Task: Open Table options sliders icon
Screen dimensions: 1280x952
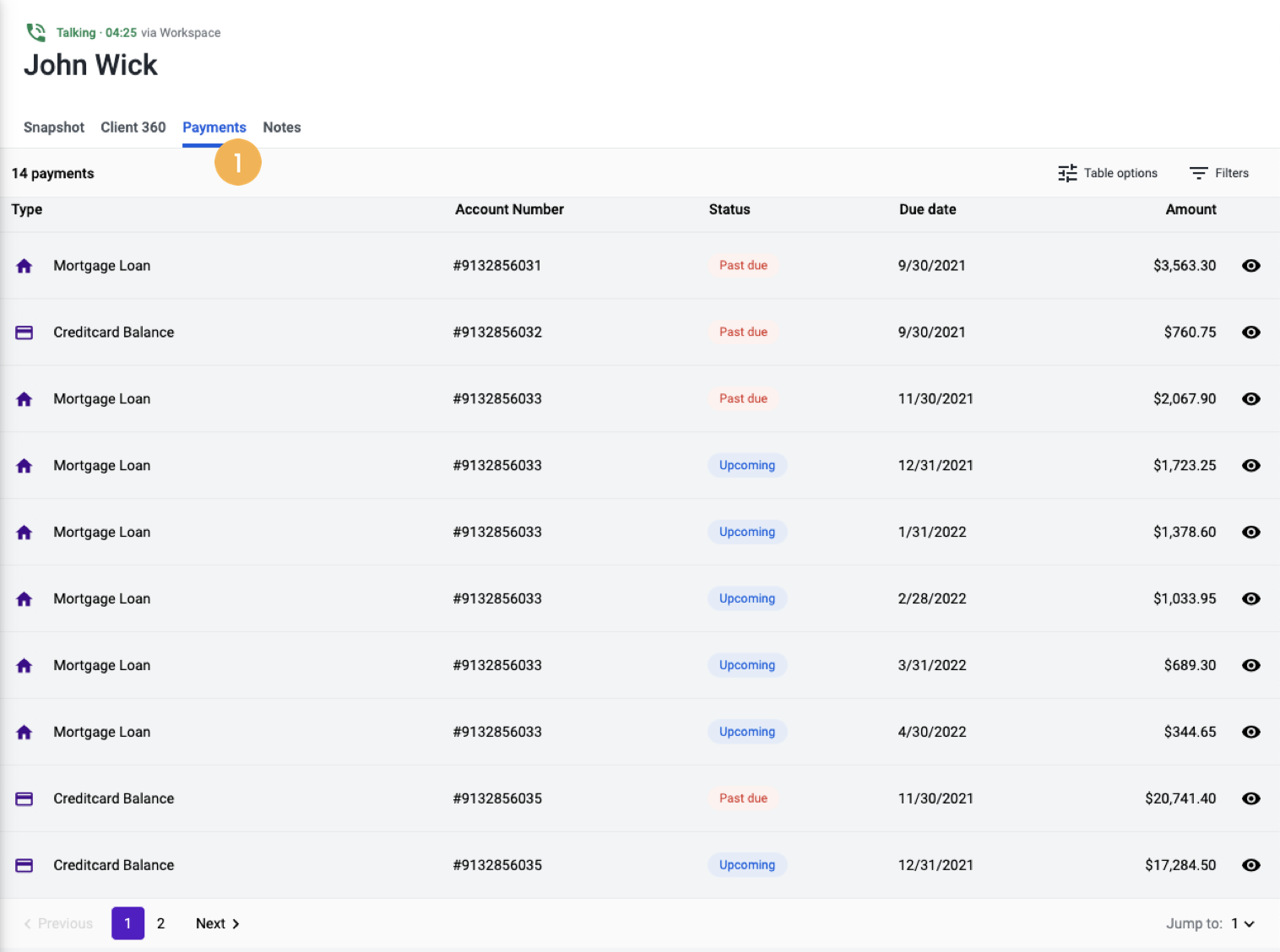Action: pyautogui.click(x=1067, y=173)
